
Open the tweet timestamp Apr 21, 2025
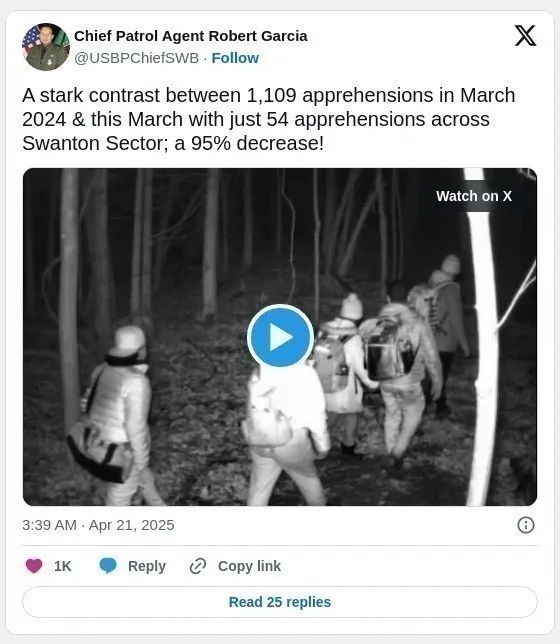98,525
